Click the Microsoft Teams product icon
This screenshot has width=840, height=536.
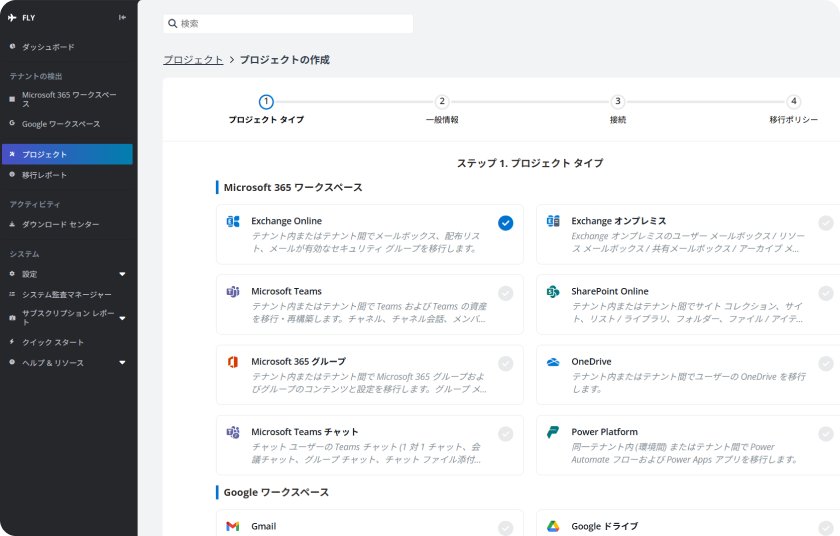click(x=233, y=292)
